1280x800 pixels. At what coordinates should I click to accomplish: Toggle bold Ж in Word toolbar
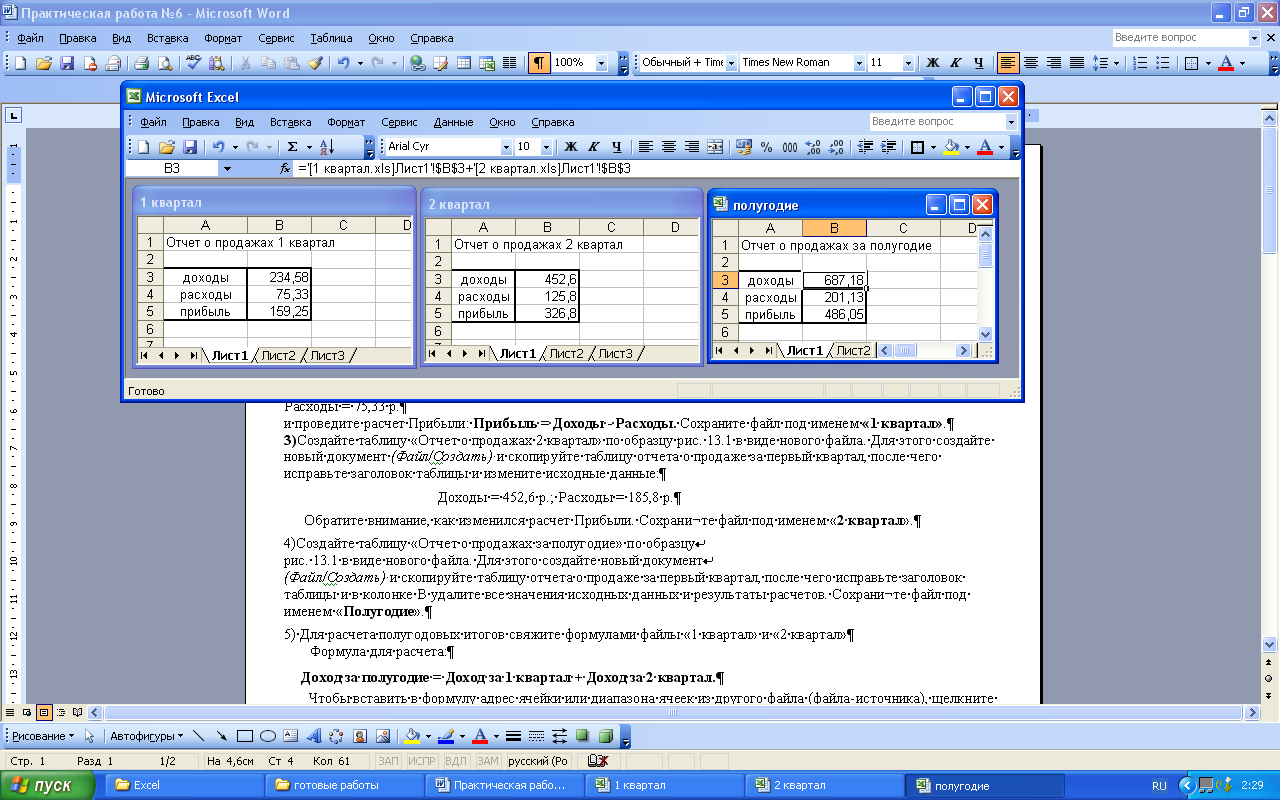coord(933,62)
